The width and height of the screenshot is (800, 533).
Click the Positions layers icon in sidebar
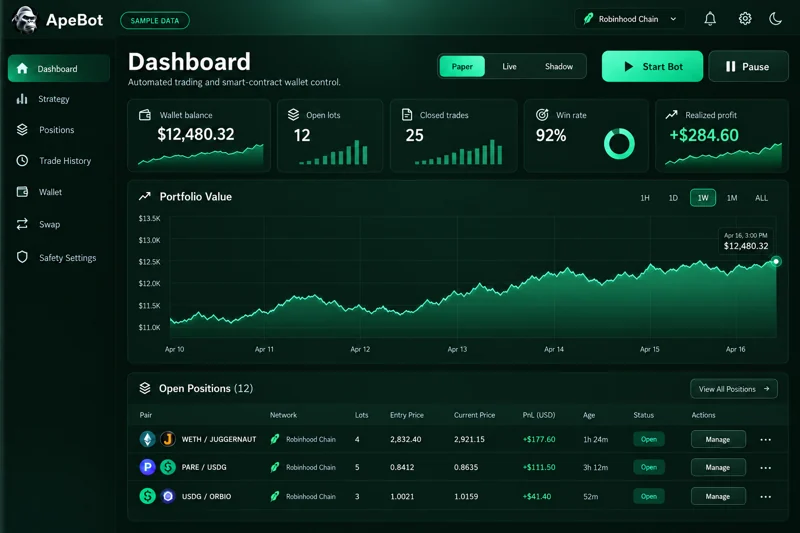pyautogui.click(x=22, y=130)
